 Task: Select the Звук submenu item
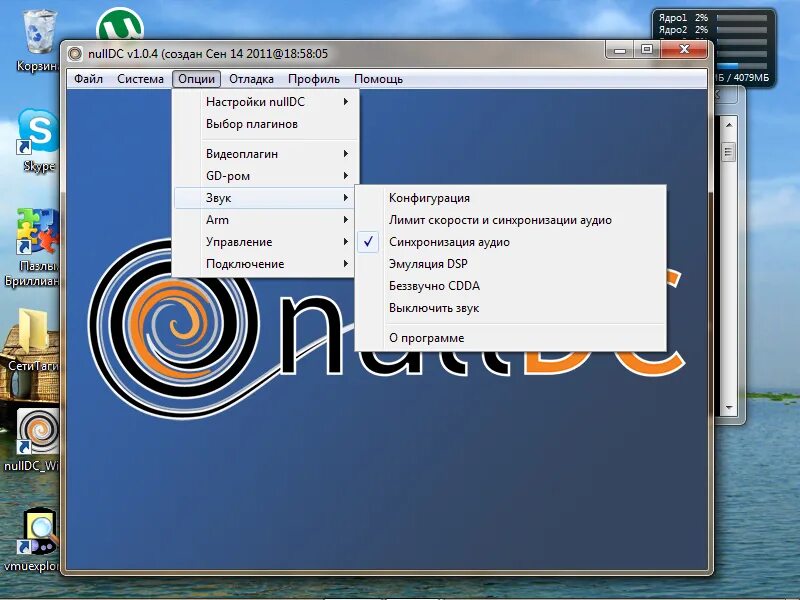click(265, 198)
